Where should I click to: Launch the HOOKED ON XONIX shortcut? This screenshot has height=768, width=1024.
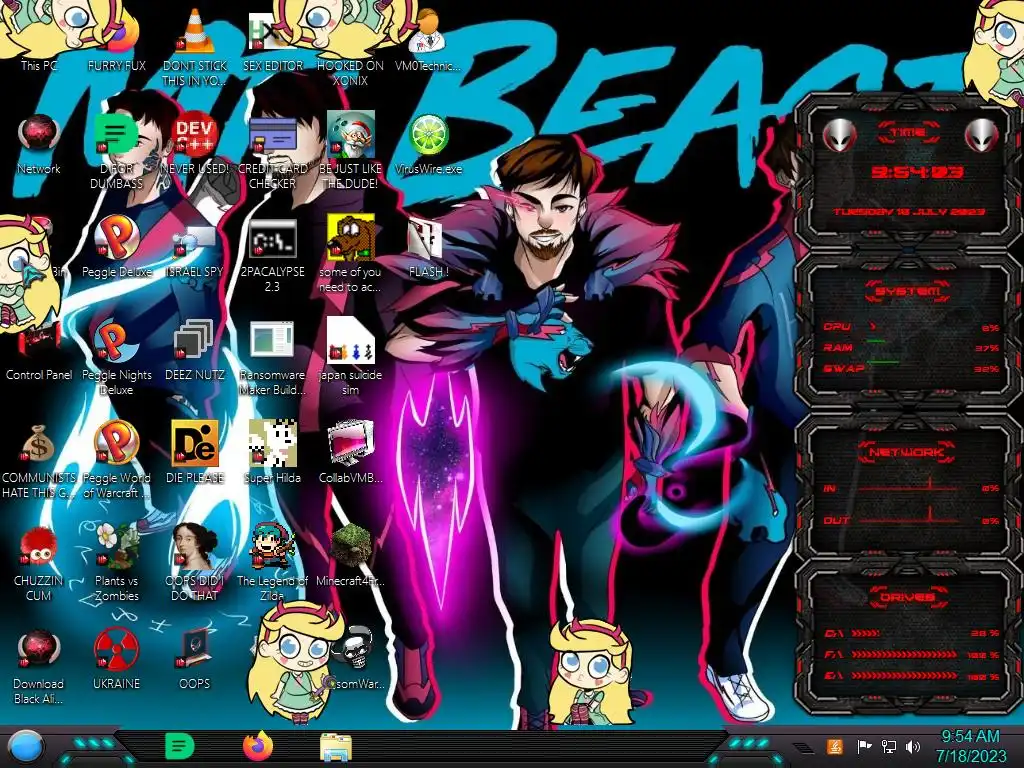[x=350, y=46]
